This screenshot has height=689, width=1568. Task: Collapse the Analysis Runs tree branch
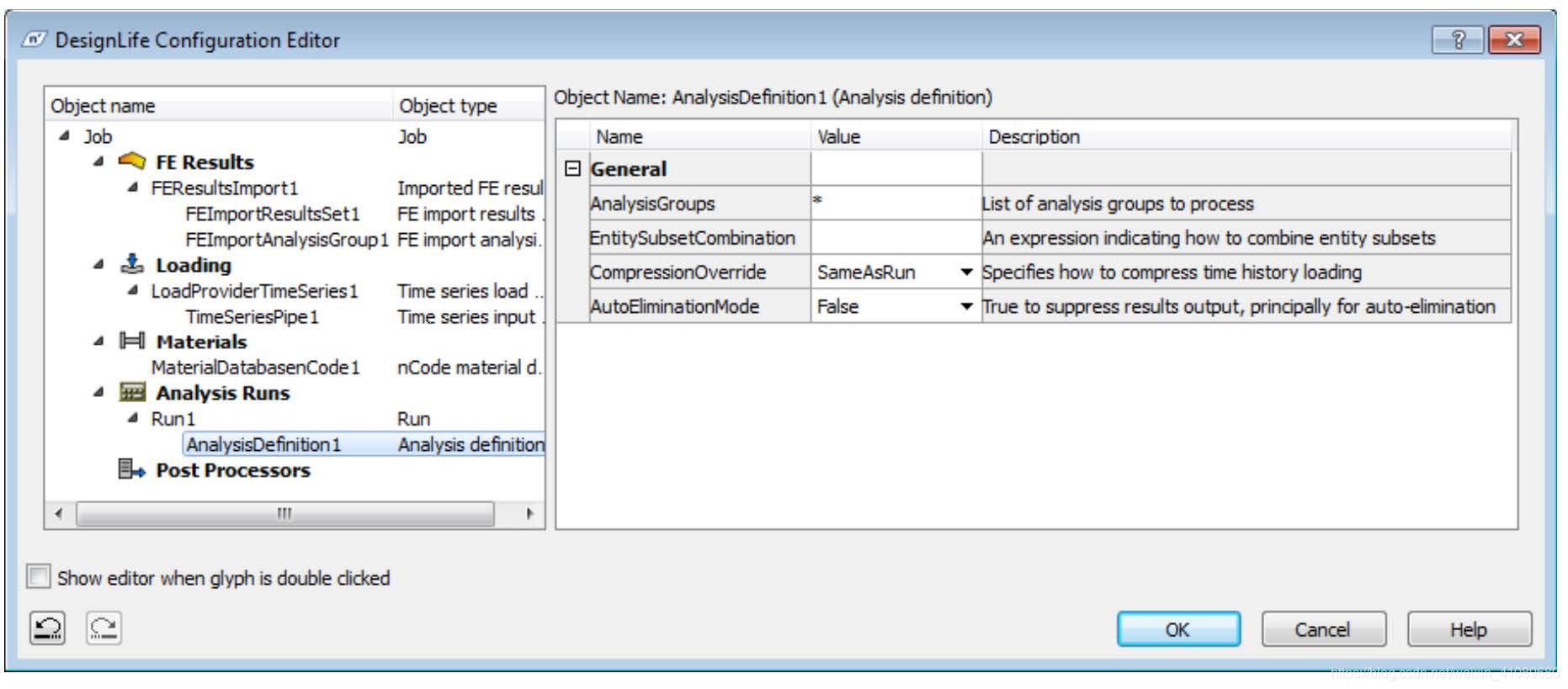point(98,392)
